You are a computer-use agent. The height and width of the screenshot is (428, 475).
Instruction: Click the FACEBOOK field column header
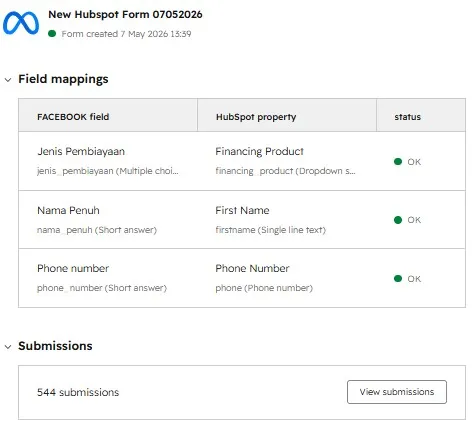tap(73, 117)
